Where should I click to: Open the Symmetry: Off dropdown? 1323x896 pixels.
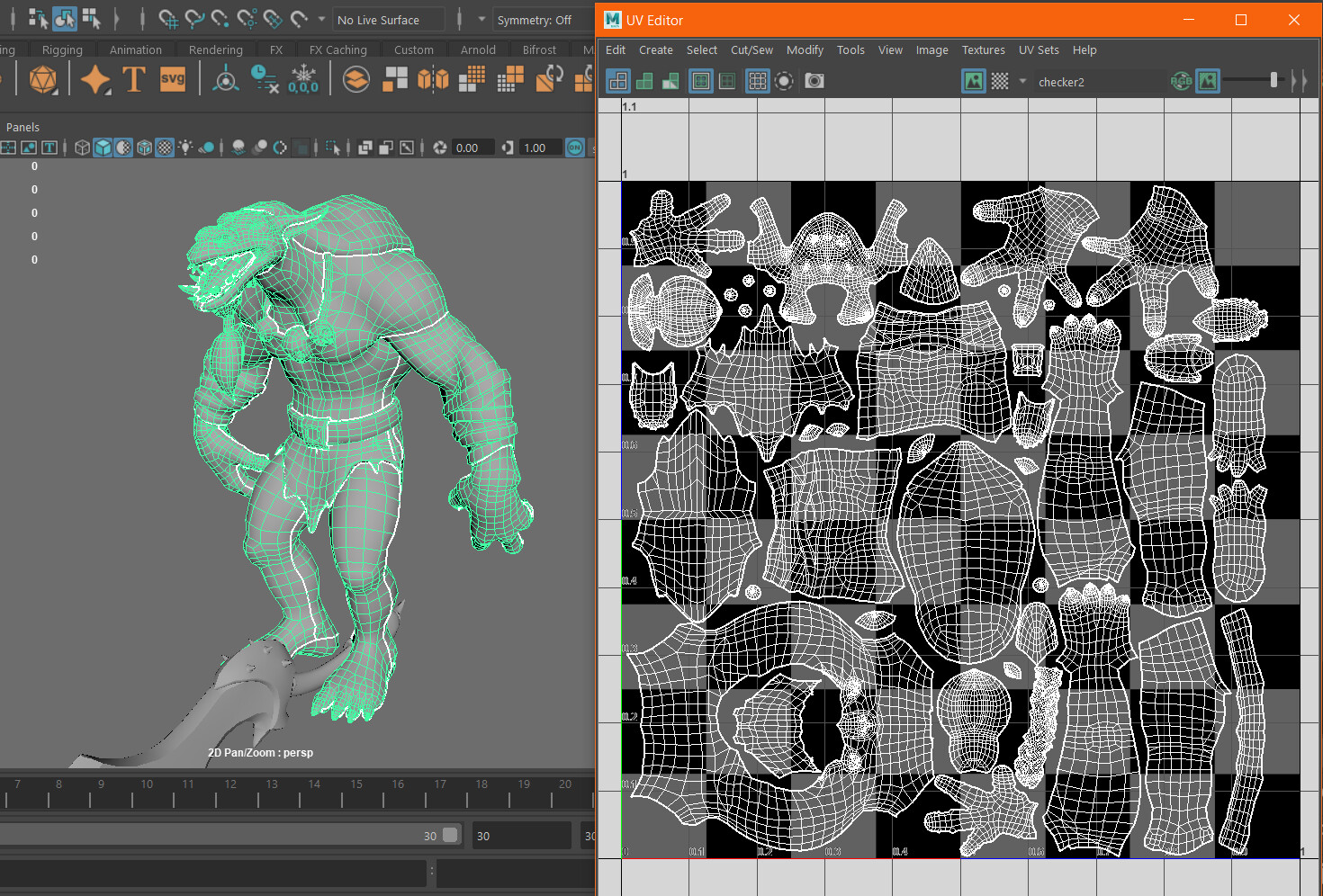coord(535,20)
